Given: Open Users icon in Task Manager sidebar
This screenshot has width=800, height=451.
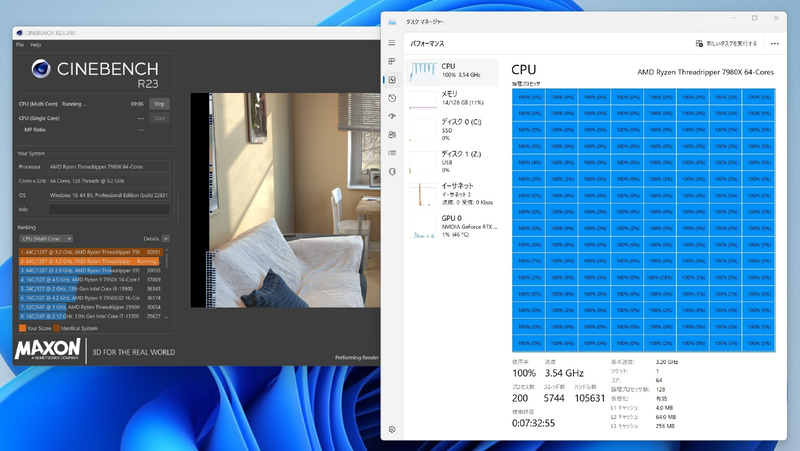Looking at the screenshot, I should click(x=392, y=135).
